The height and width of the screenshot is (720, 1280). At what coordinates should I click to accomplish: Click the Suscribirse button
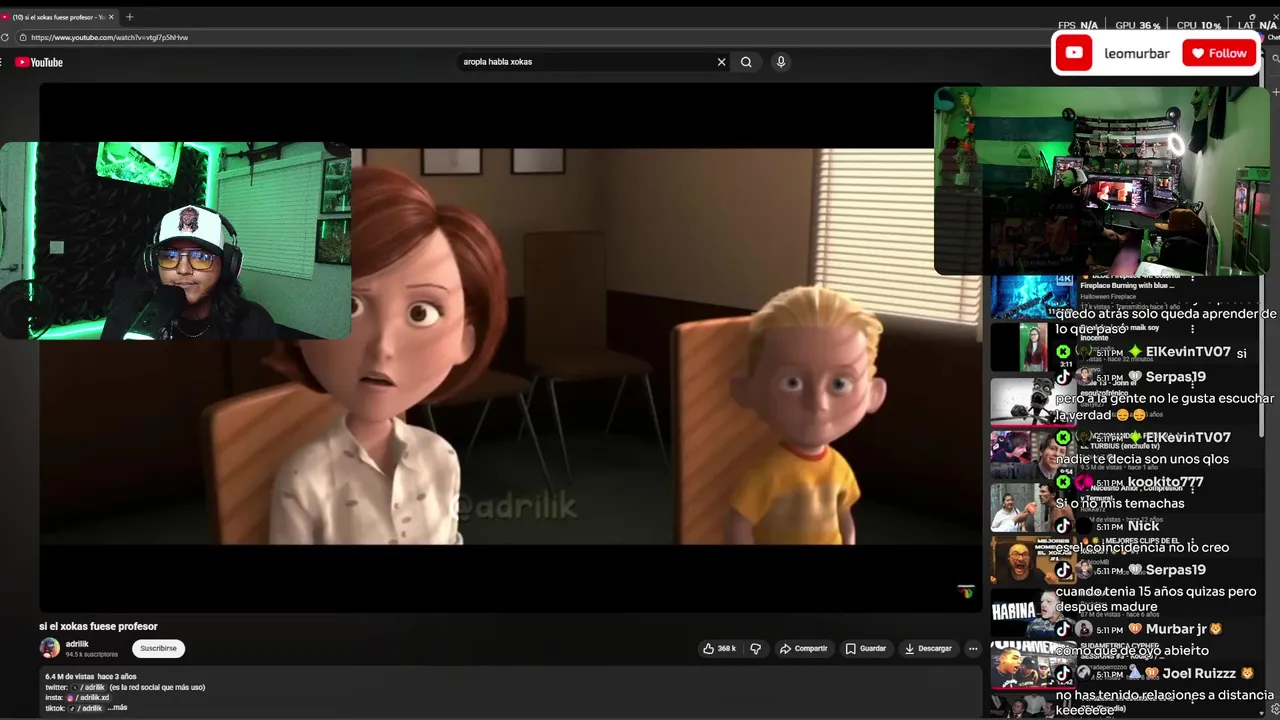click(158, 648)
